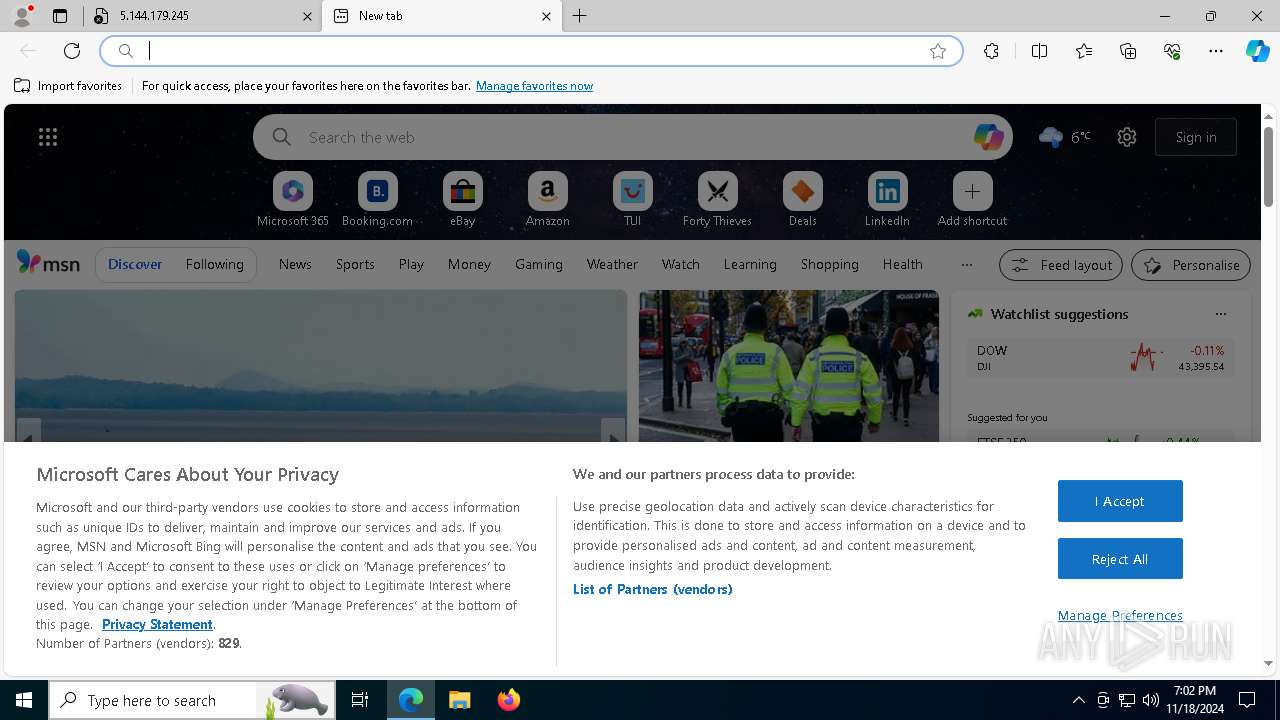Click the address bar input field
The image size is (1280, 720).
[530, 51]
